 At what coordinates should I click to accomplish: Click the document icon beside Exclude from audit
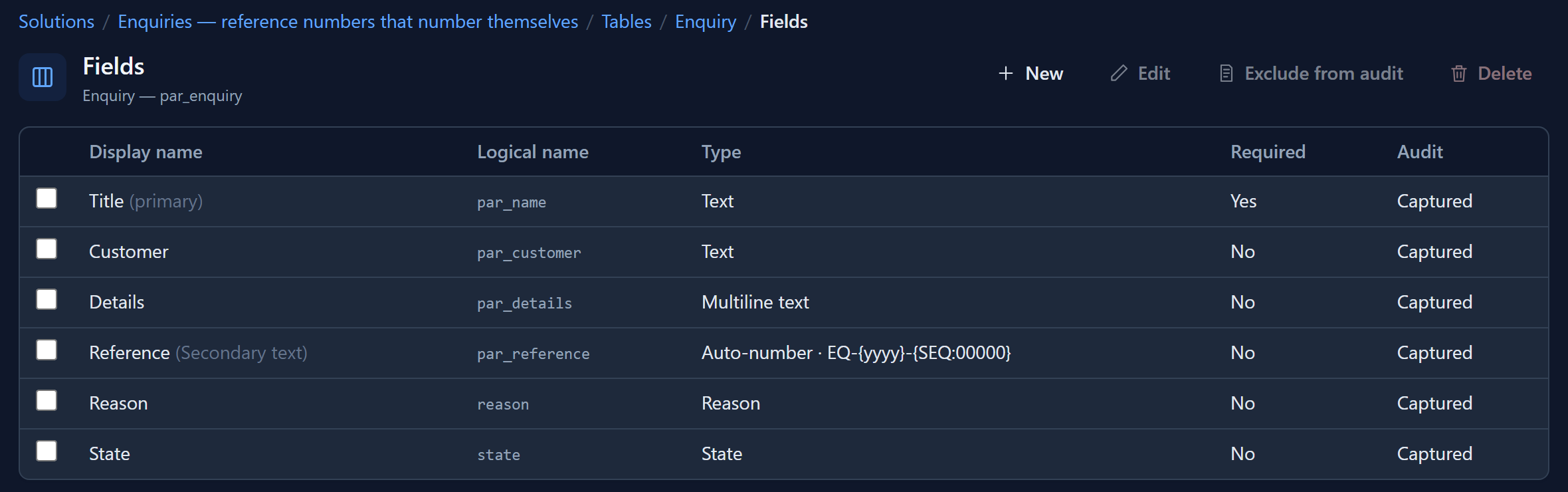(x=1226, y=73)
